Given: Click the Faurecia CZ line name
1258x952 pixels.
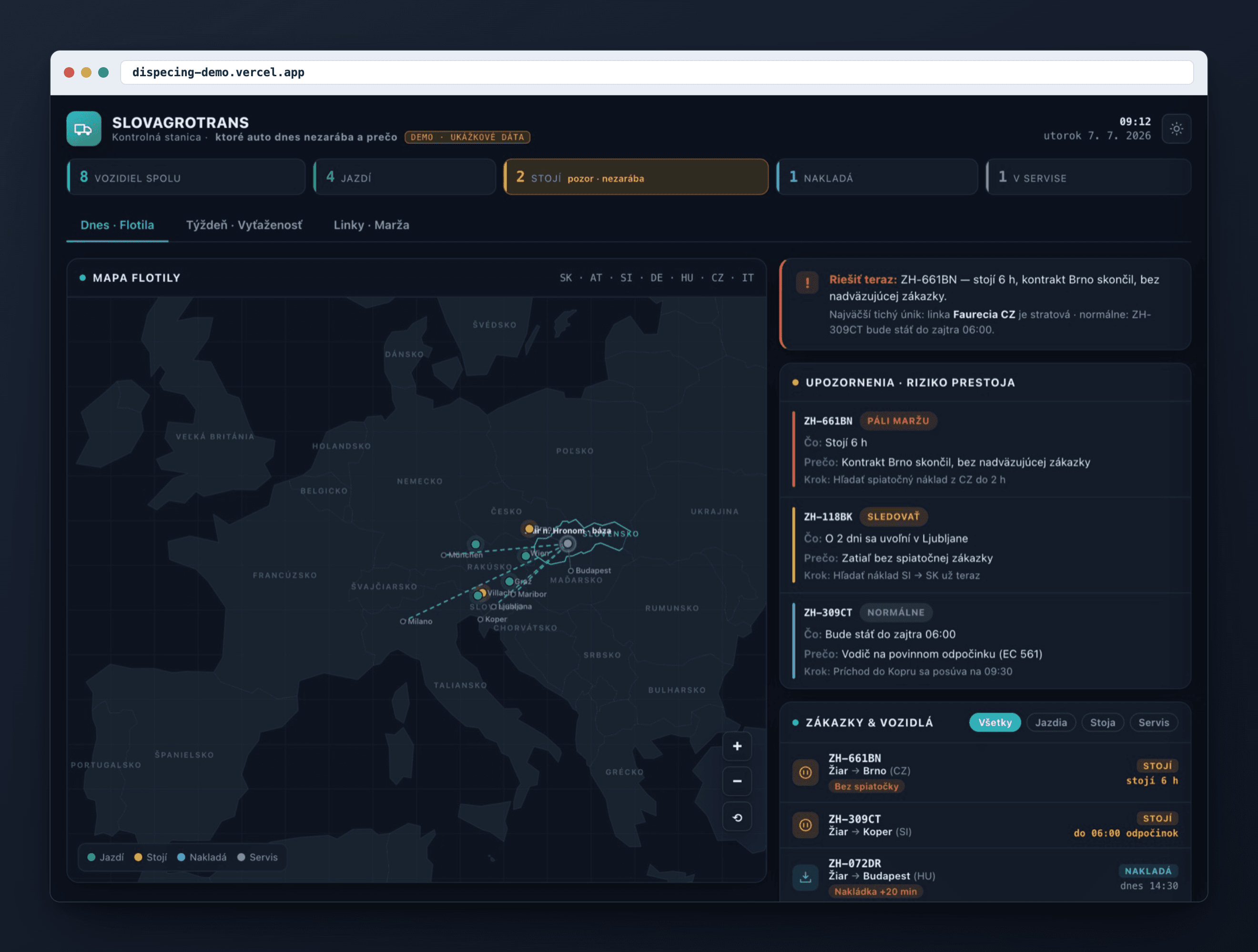Looking at the screenshot, I should coord(984,314).
